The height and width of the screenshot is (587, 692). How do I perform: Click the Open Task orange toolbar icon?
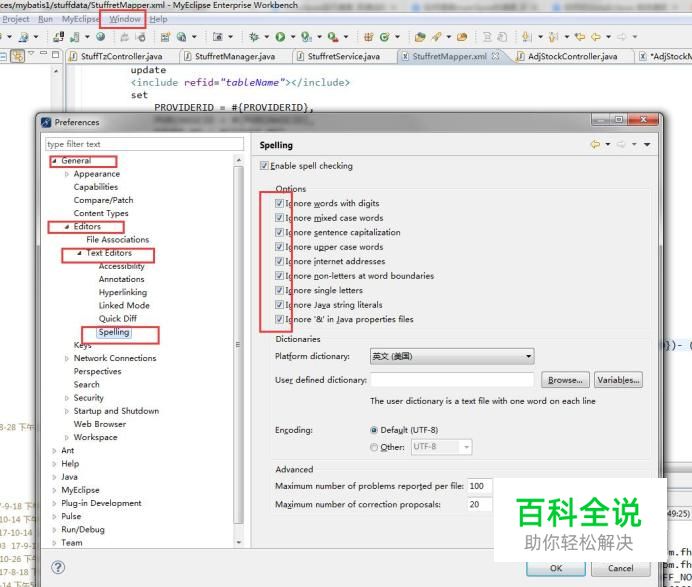(x=462, y=37)
